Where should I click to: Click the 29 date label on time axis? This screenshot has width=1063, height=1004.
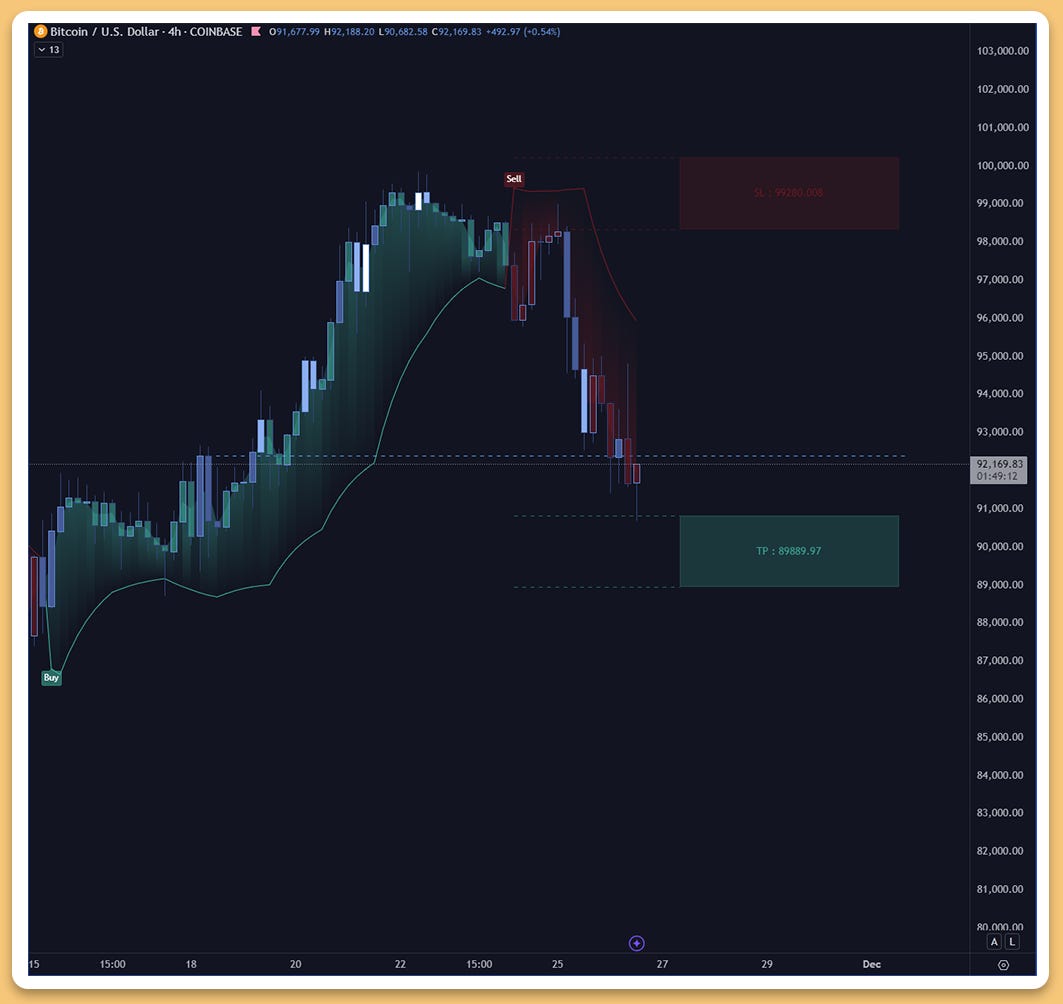(x=767, y=964)
